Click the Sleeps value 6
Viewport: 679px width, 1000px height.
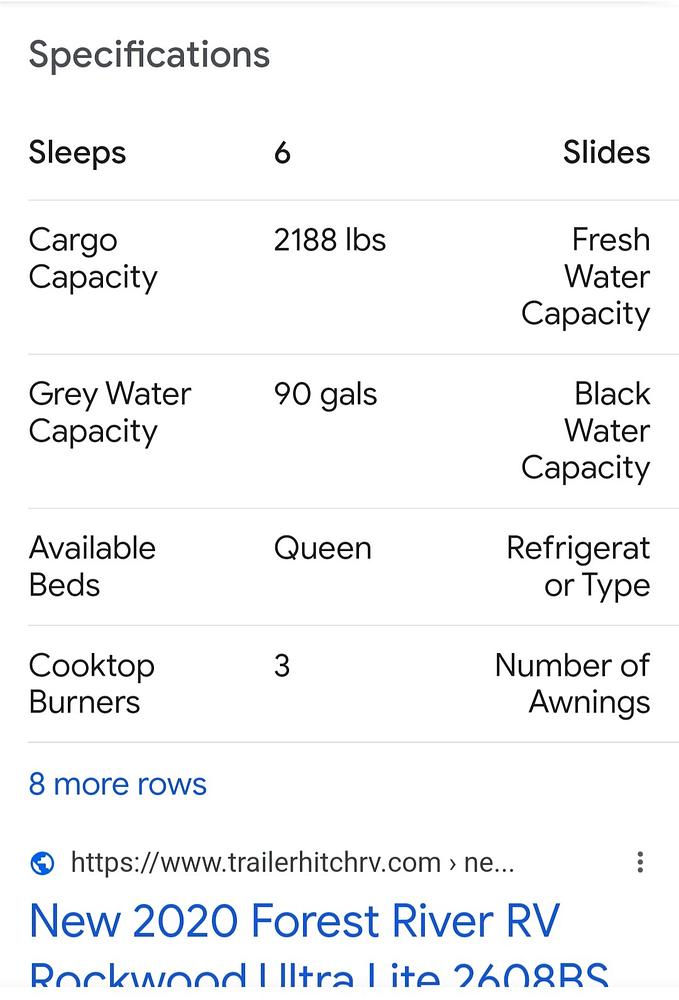[x=282, y=153]
